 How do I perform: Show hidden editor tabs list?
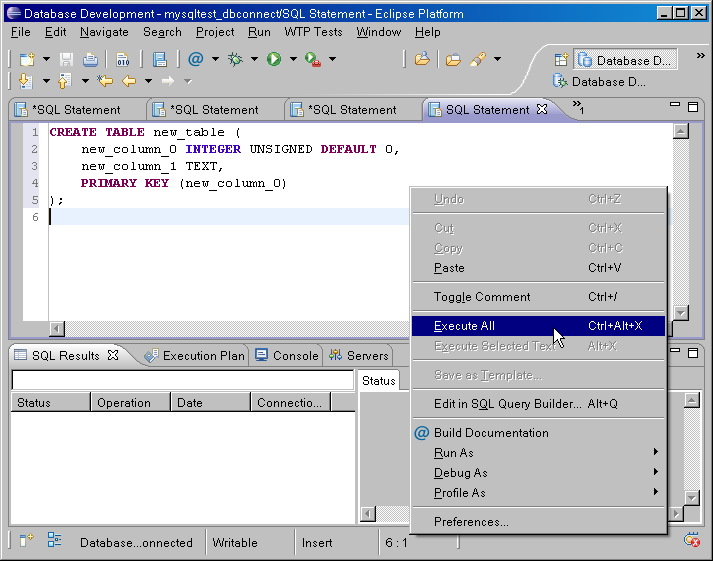(x=578, y=108)
